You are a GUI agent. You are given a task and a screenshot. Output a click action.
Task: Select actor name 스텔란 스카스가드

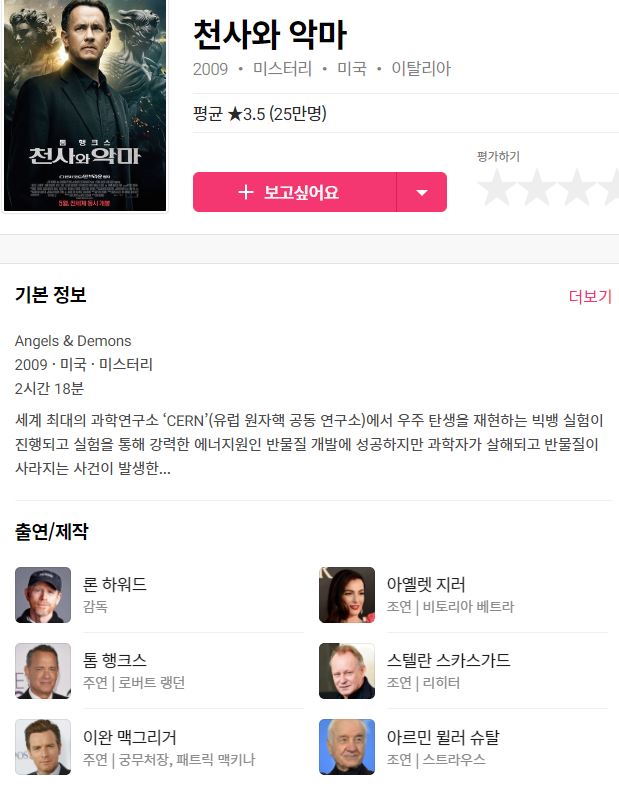tap(448, 660)
